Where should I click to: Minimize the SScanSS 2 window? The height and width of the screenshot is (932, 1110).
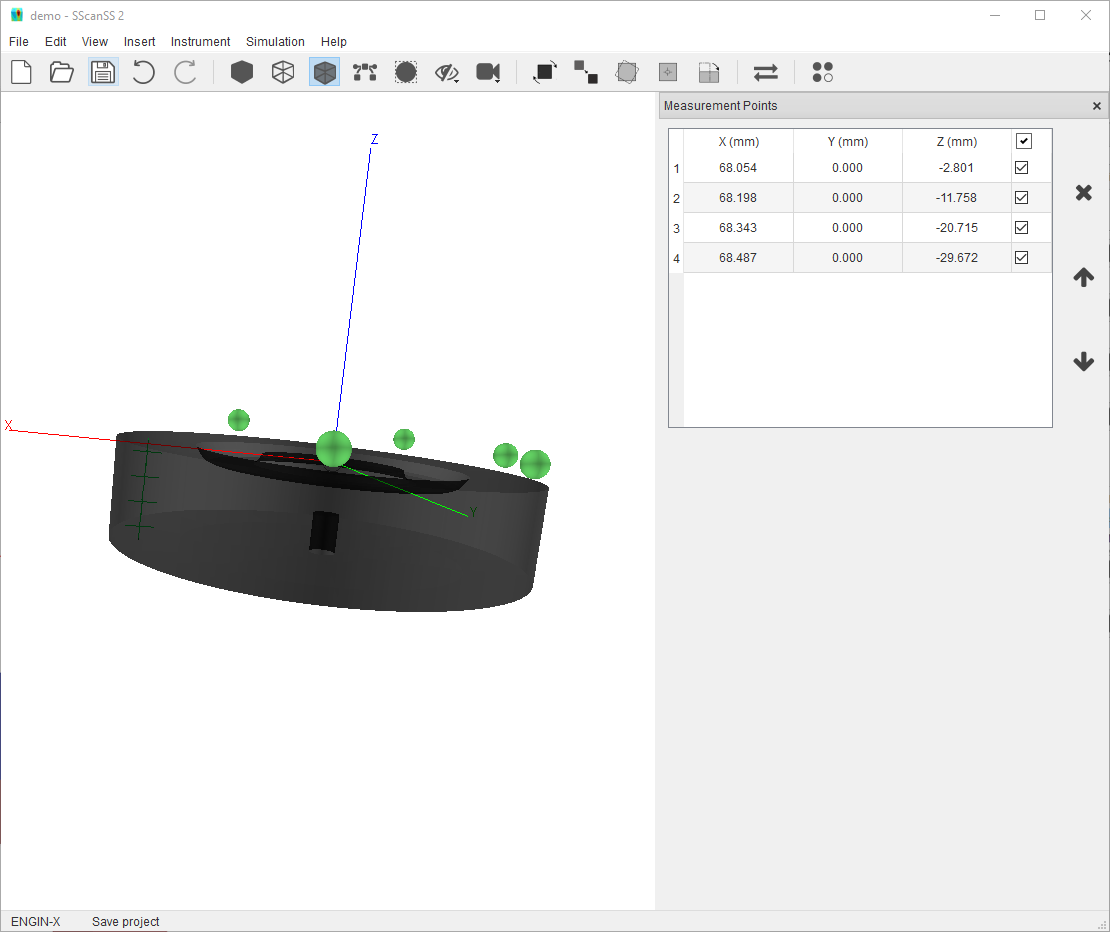pos(995,15)
